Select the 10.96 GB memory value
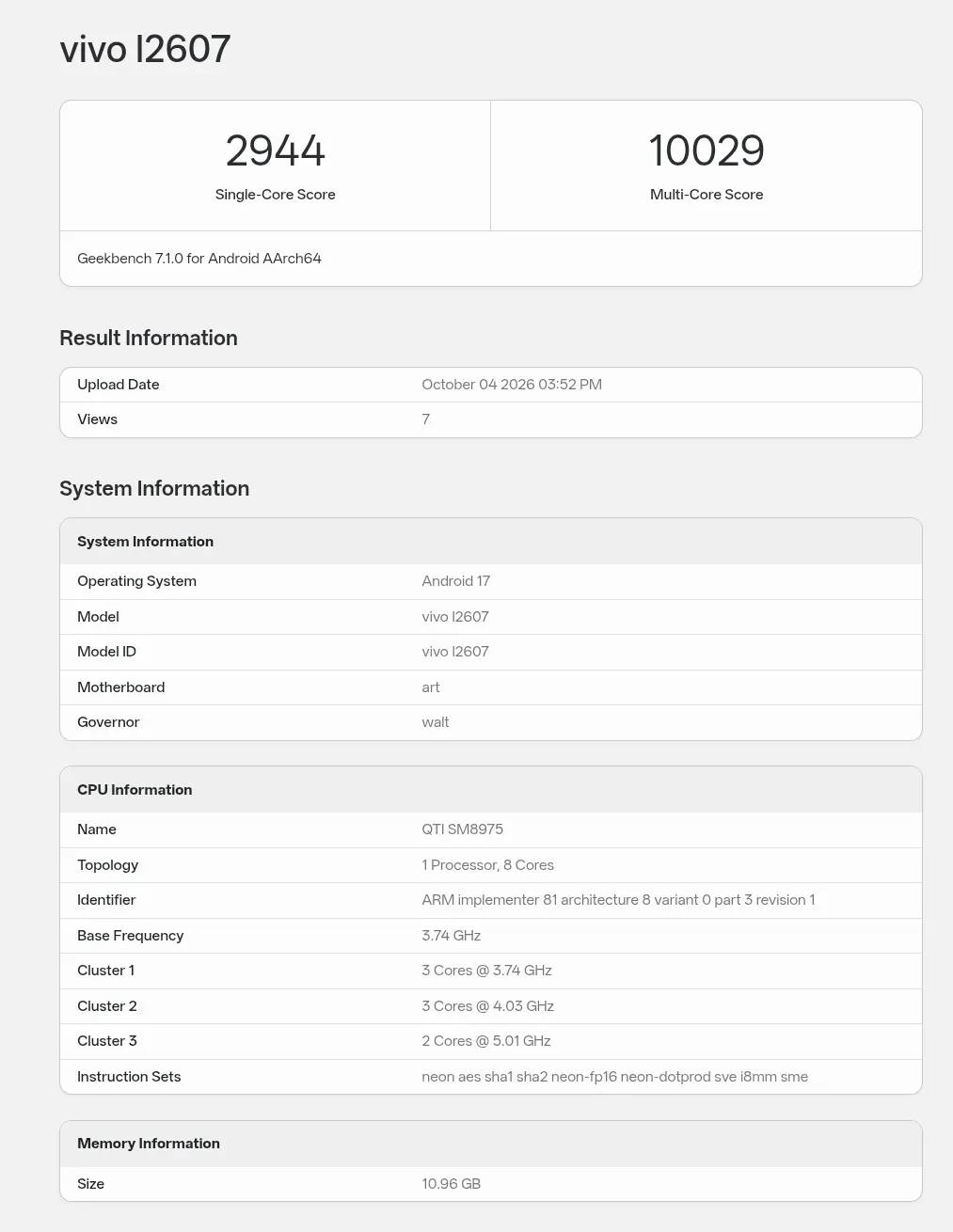The image size is (953, 1232). (x=452, y=1184)
